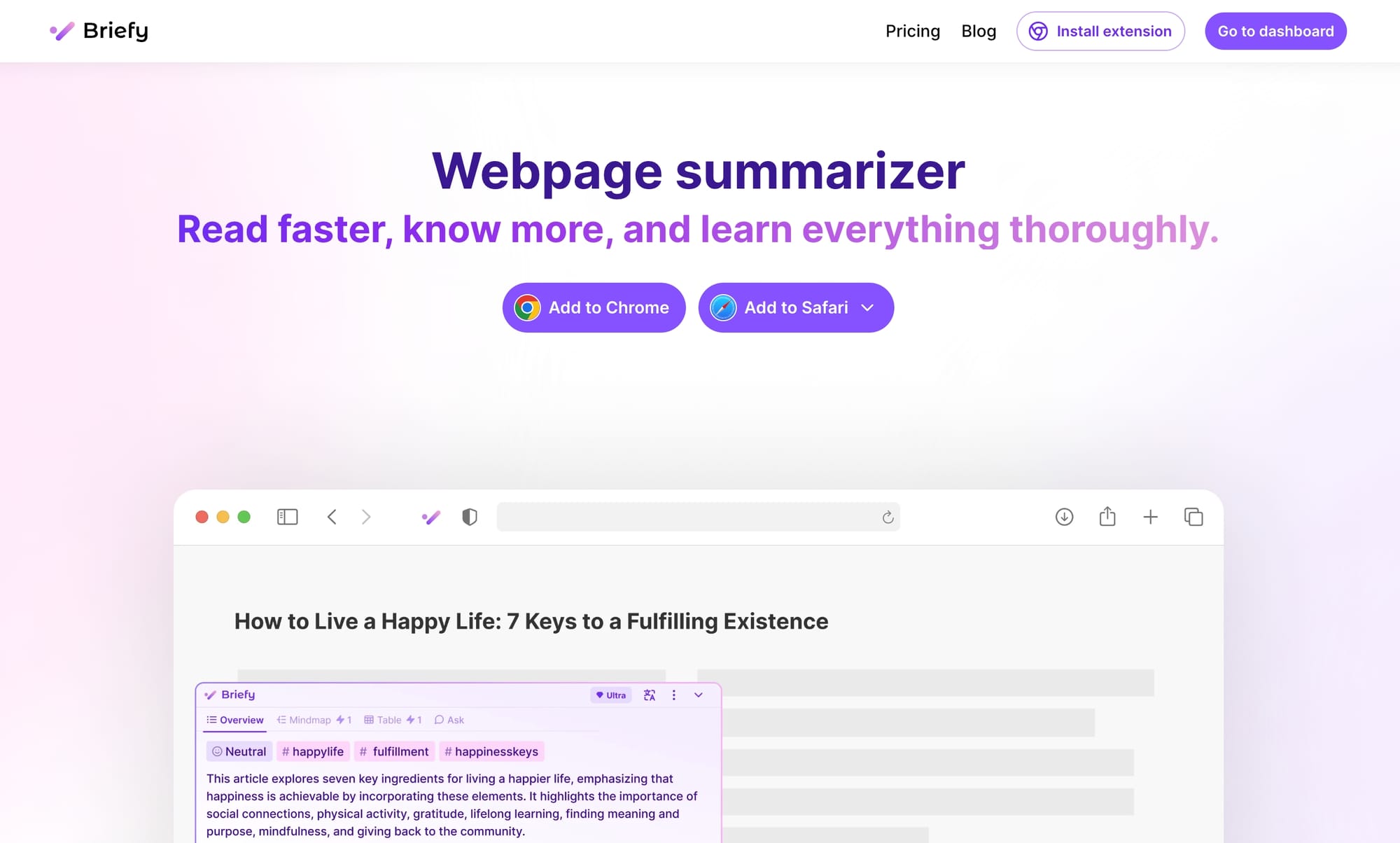Click the Add to Chrome button
This screenshot has width=1400, height=843.
(593, 307)
